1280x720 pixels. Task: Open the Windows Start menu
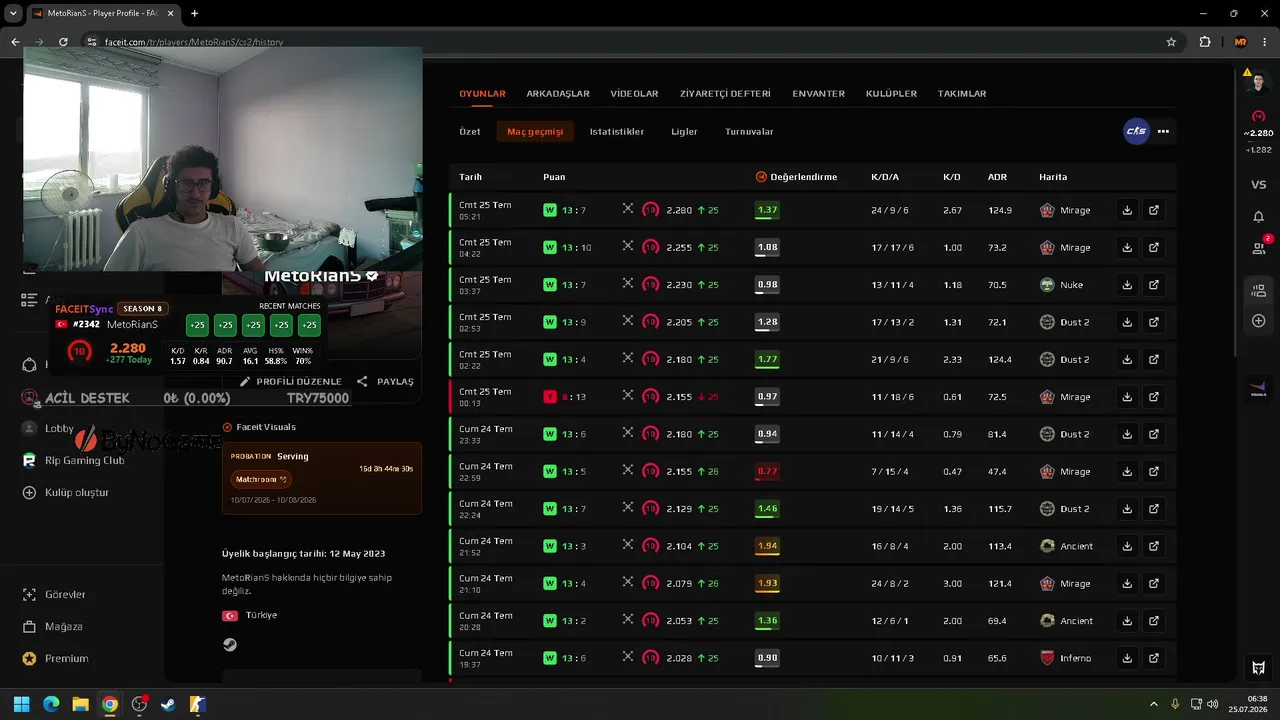point(21,704)
